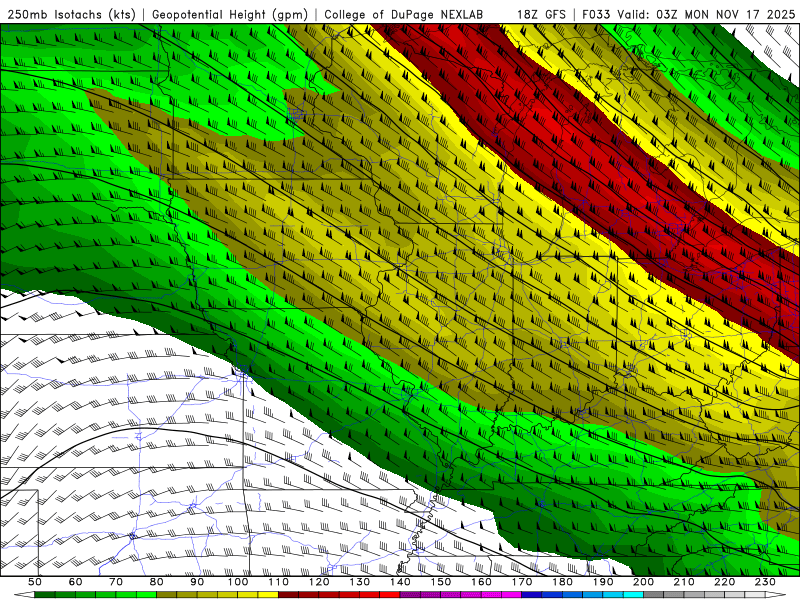
Task: Click the '160' value on the color scale
Action: 482,582
